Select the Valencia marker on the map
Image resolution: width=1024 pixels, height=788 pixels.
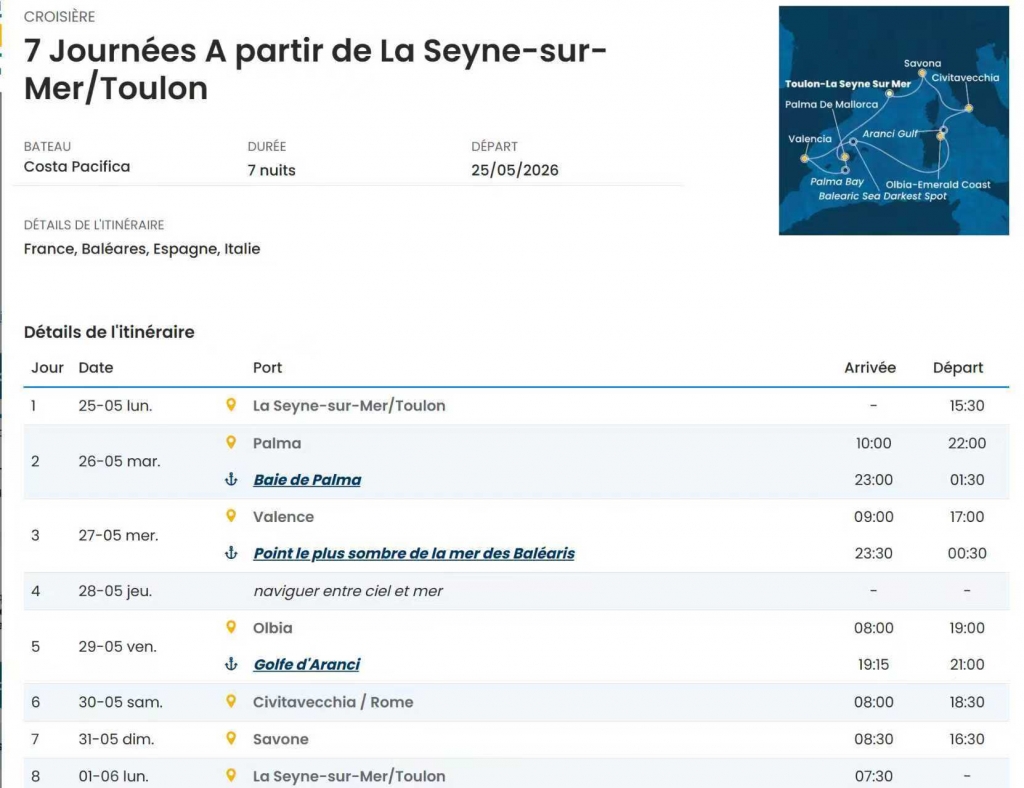tap(804, 158)
